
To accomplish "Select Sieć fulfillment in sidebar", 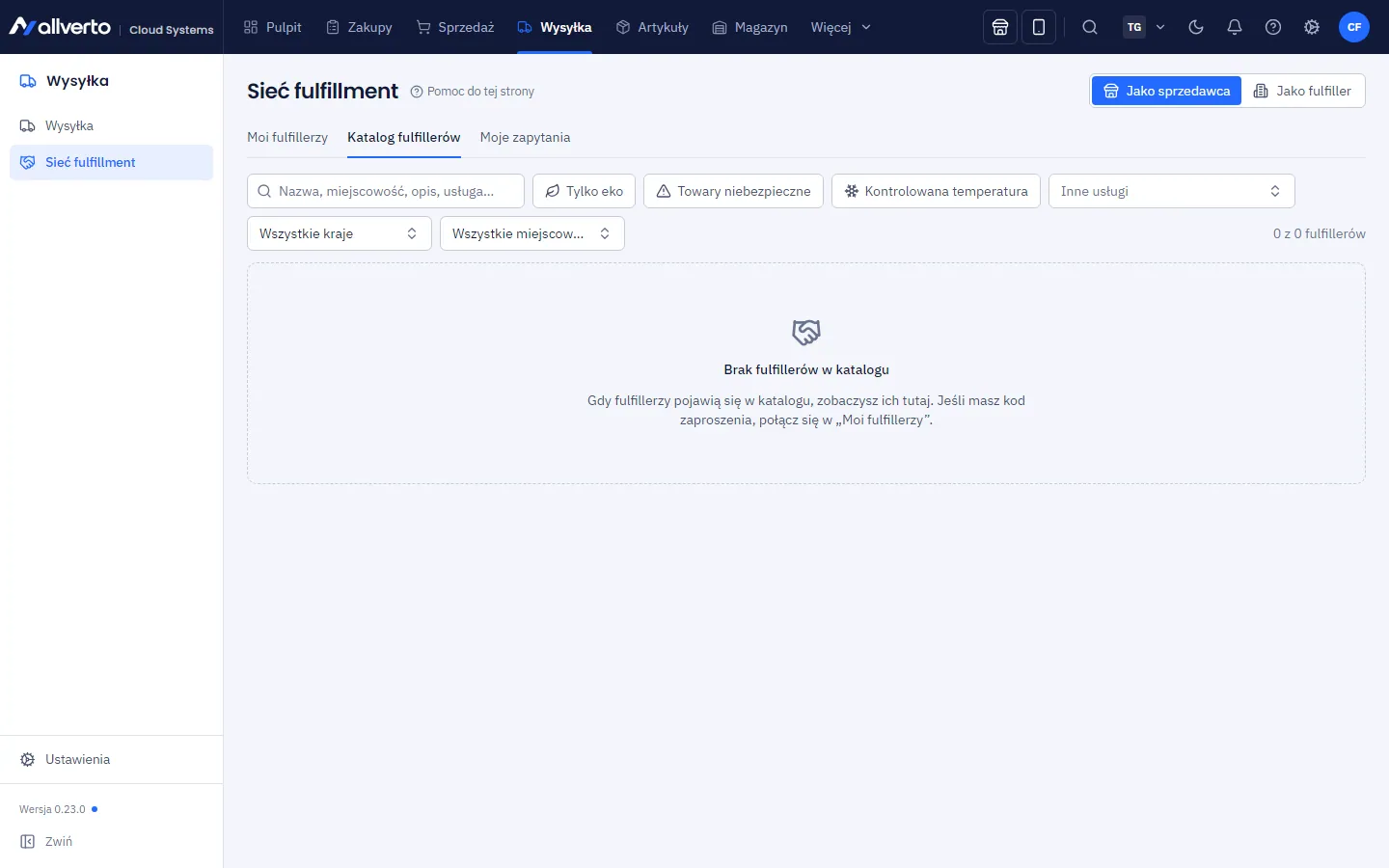I will pos(111,162).
